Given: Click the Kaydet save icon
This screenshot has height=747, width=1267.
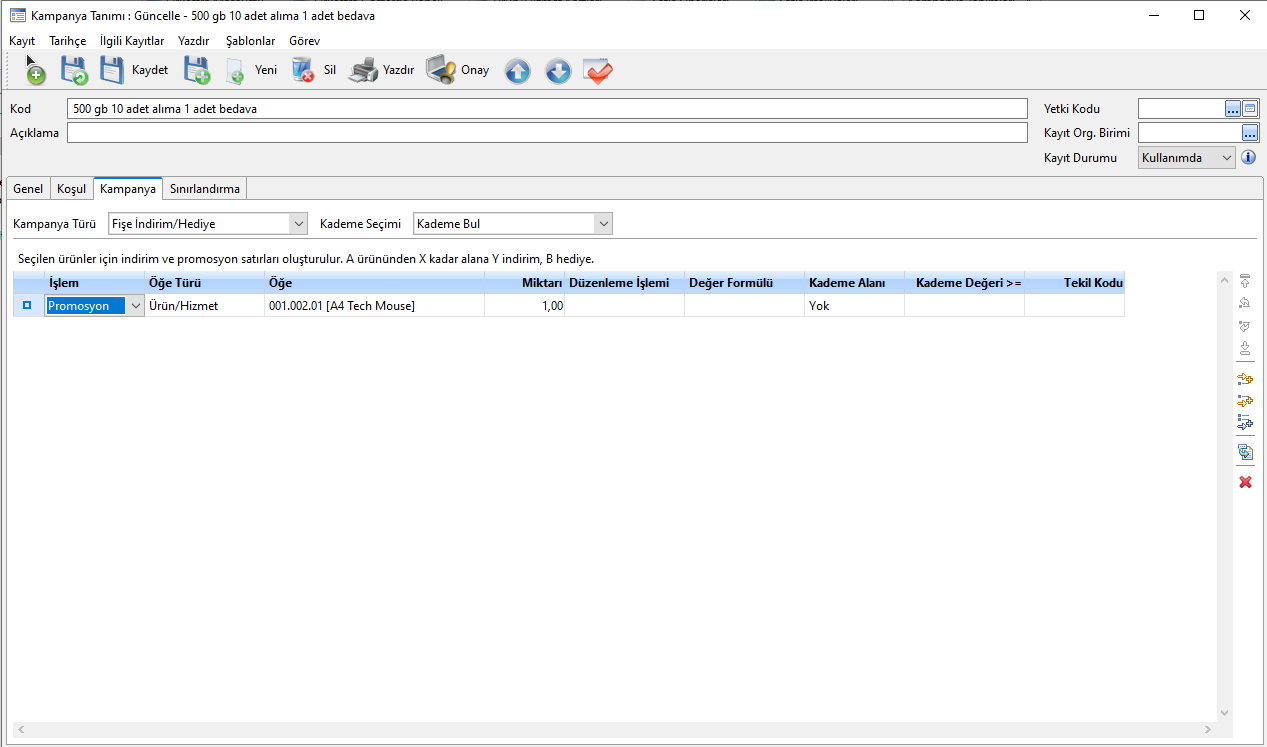Looking at the screenshot, I should (x=112, y=70).
